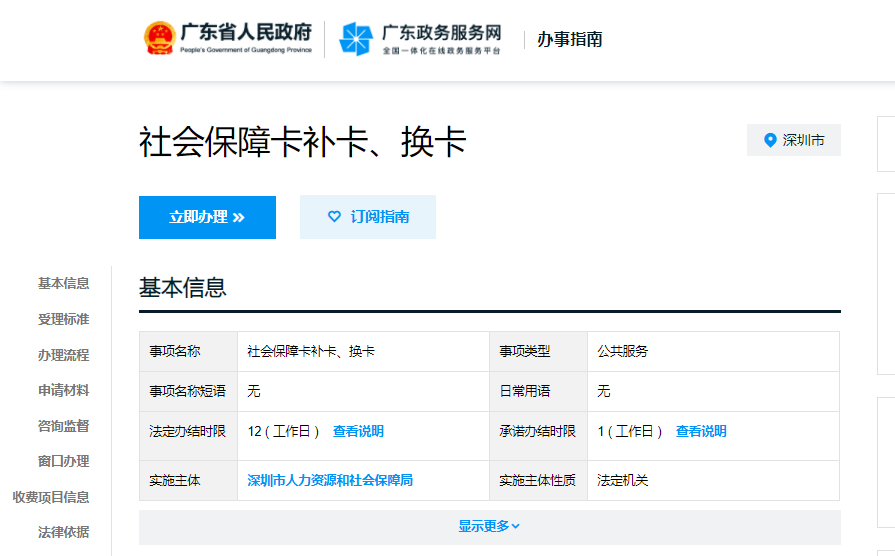Click the 公共服务 value cell
This screenshot has width=895, height=556.
(713, 352)
